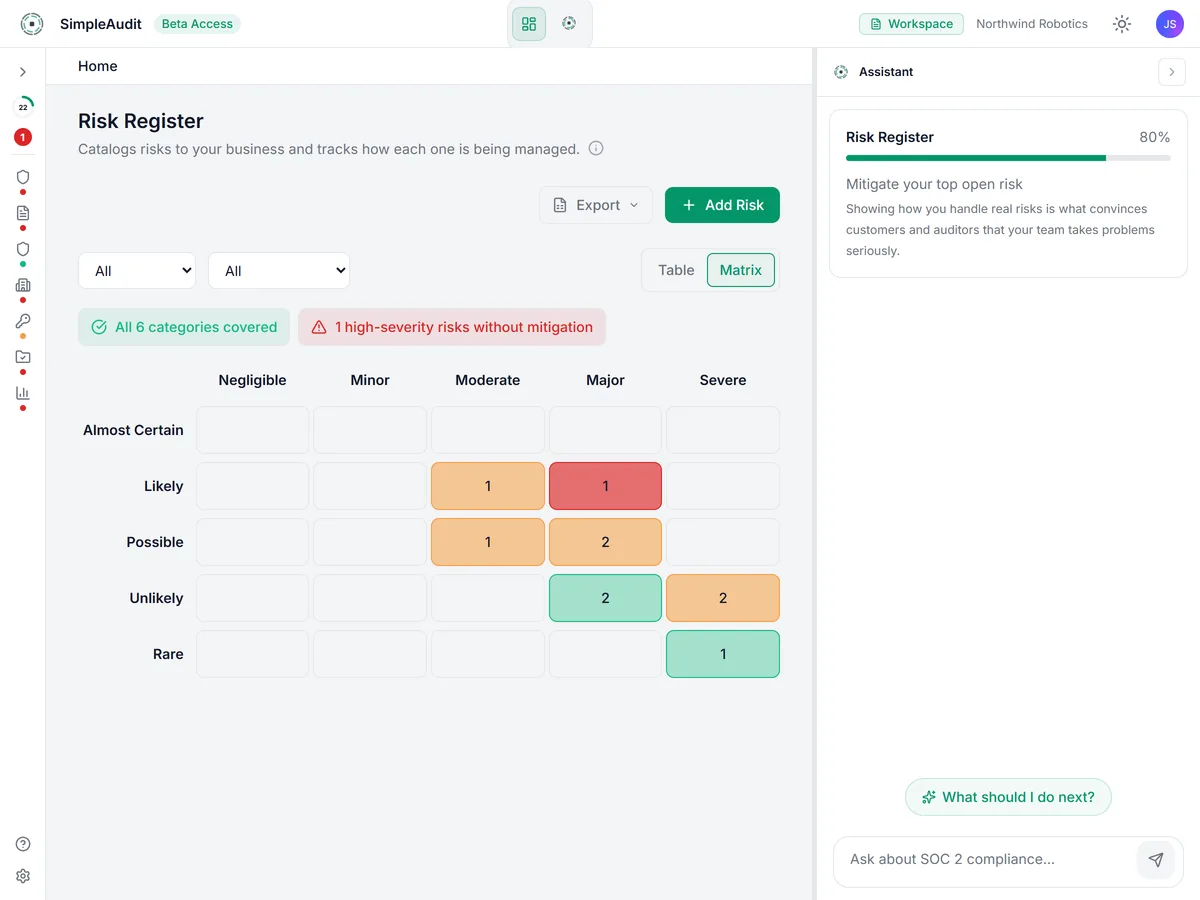Viewport: 1200px width, 900px height.
Task: Switch to Matrix view
Action: click(741, 270)
